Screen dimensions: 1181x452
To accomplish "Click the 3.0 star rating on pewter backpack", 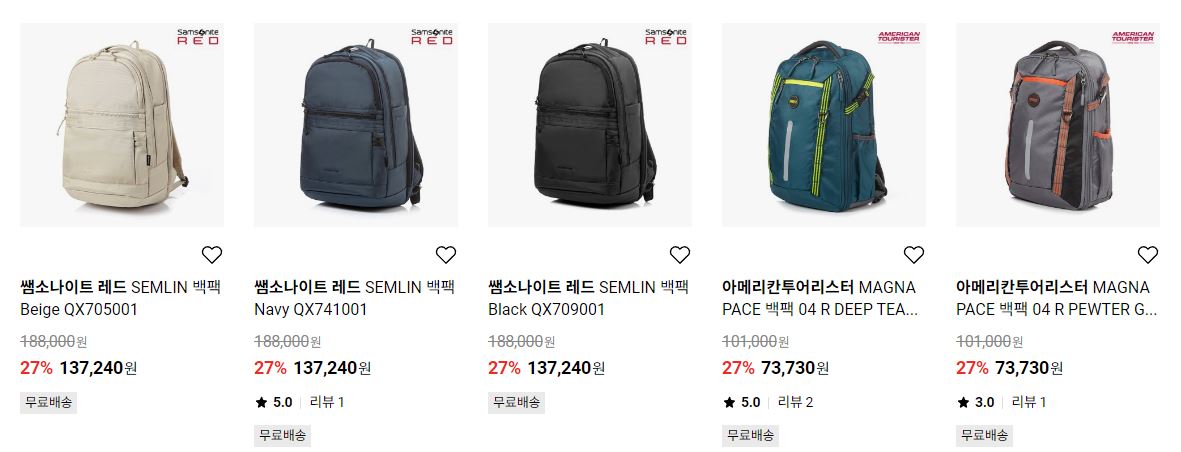I will (975, 402).
